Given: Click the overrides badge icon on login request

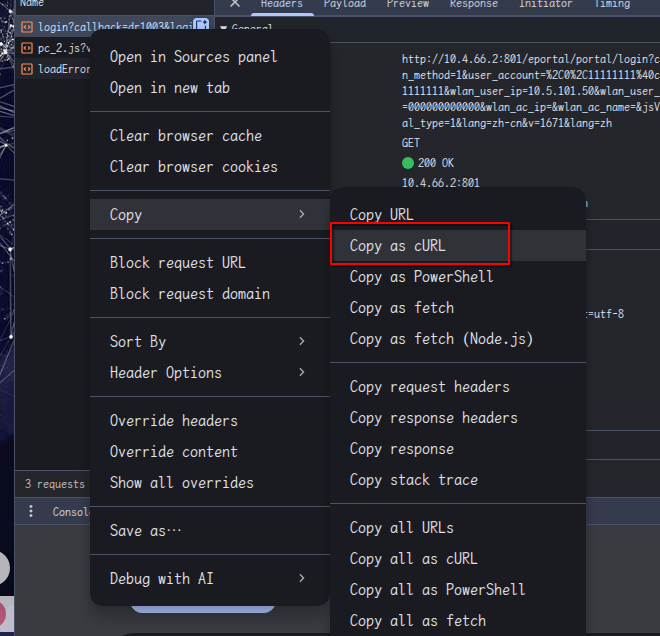Looking at the screenshot, I should pyautogui.click(x=201, y=24).
